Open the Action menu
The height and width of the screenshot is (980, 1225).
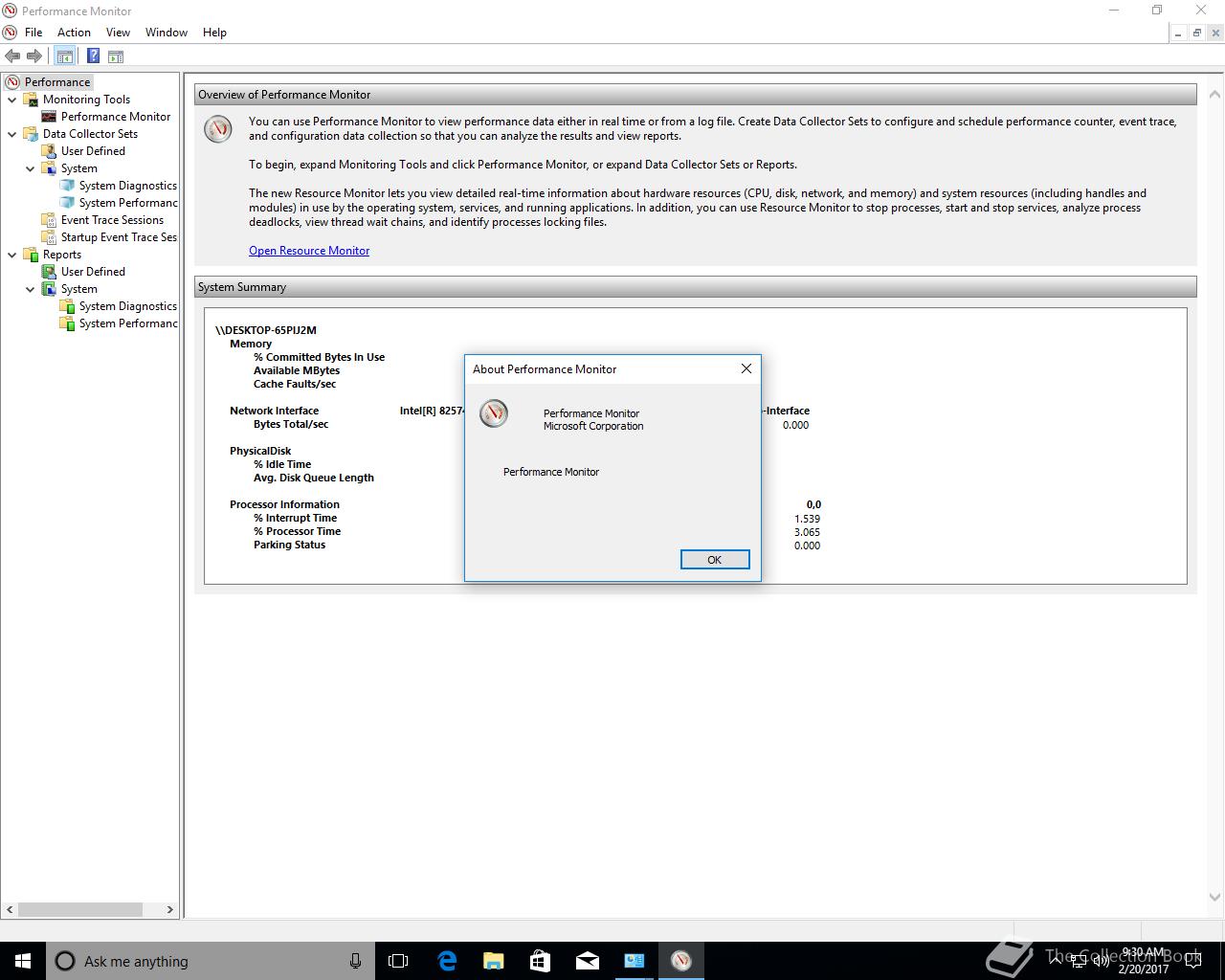coord(74,32)
